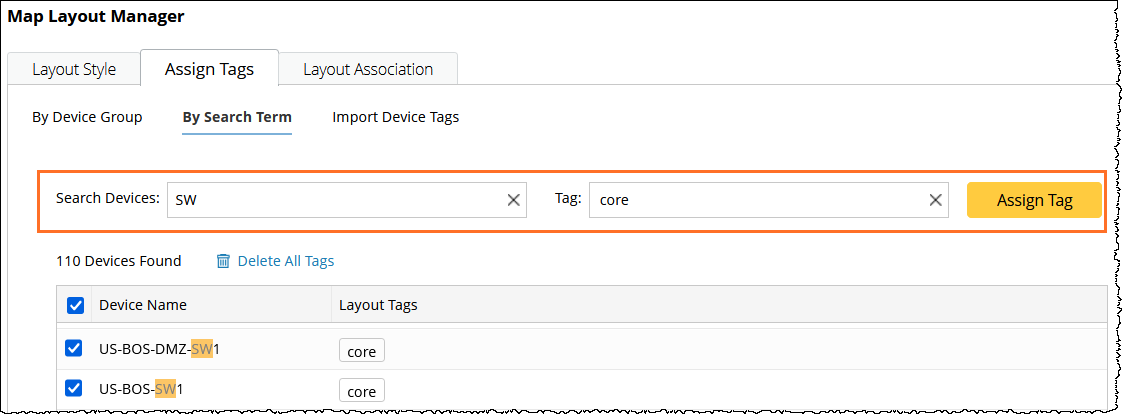This screenshot has height=415, width=1122.
Task: Open the Layout Association tab
Action: (x=368, y=69)
